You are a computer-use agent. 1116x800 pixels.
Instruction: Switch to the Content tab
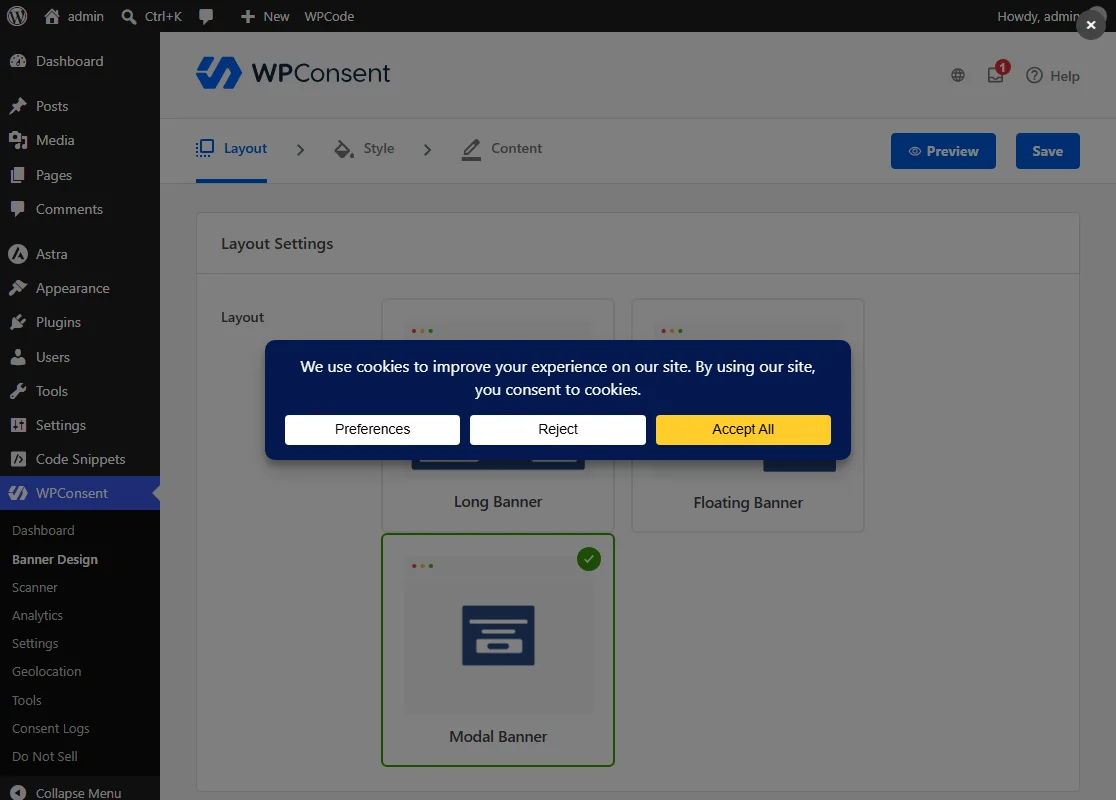point(502,149)
